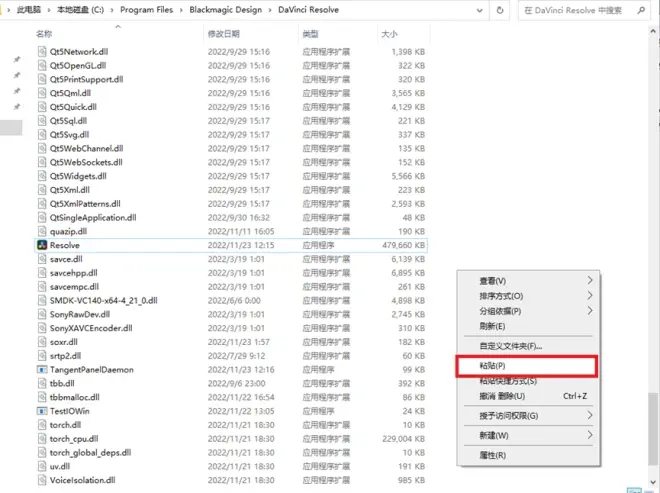Select file Qt5Quick.dll
This screenshot has height=493, width=660.
point(73,107)
